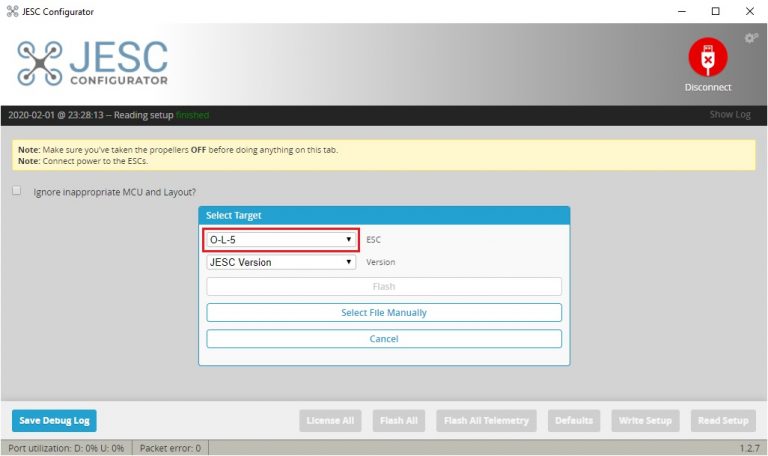Click the version number 1.2.7

point(749,448)
